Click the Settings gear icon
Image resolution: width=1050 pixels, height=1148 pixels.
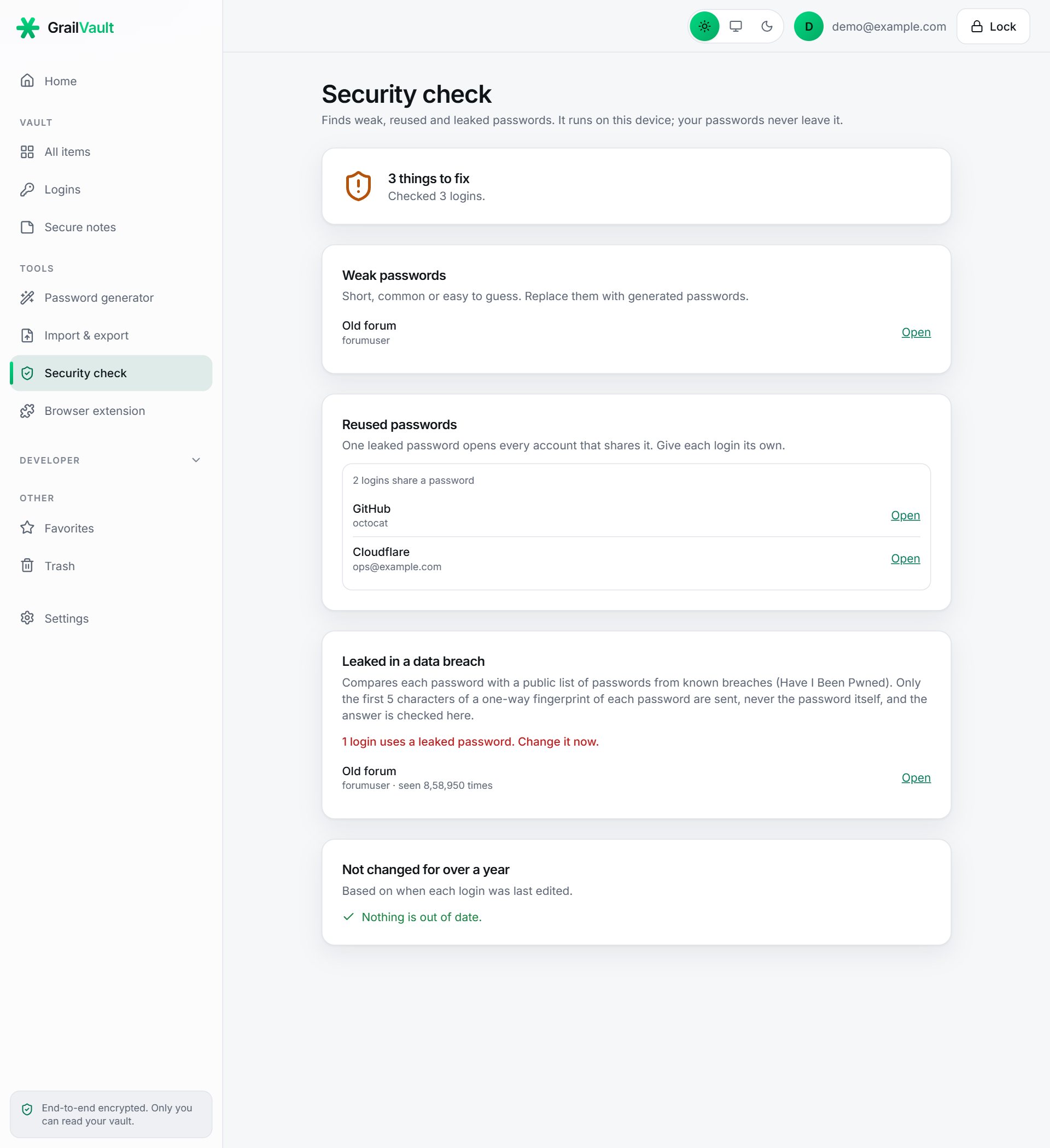(27, 618)
